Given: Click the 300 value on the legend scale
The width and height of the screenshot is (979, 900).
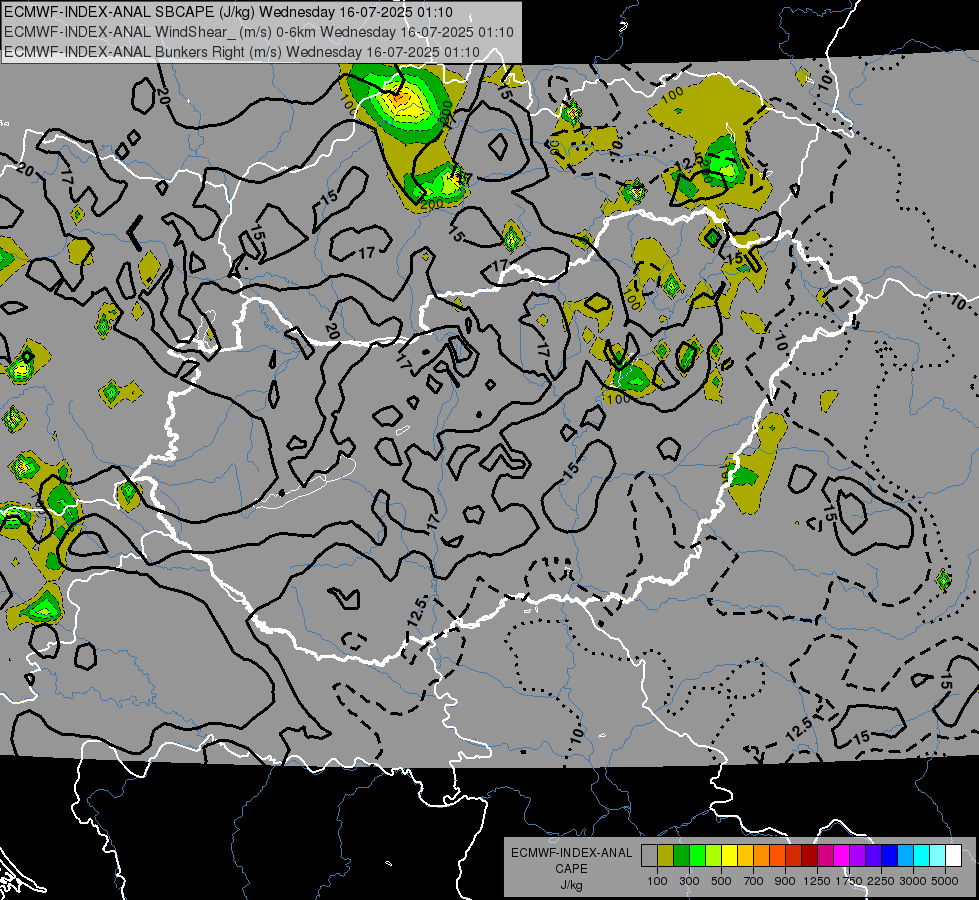Looking at the screenshot, I should click(689, 881).
